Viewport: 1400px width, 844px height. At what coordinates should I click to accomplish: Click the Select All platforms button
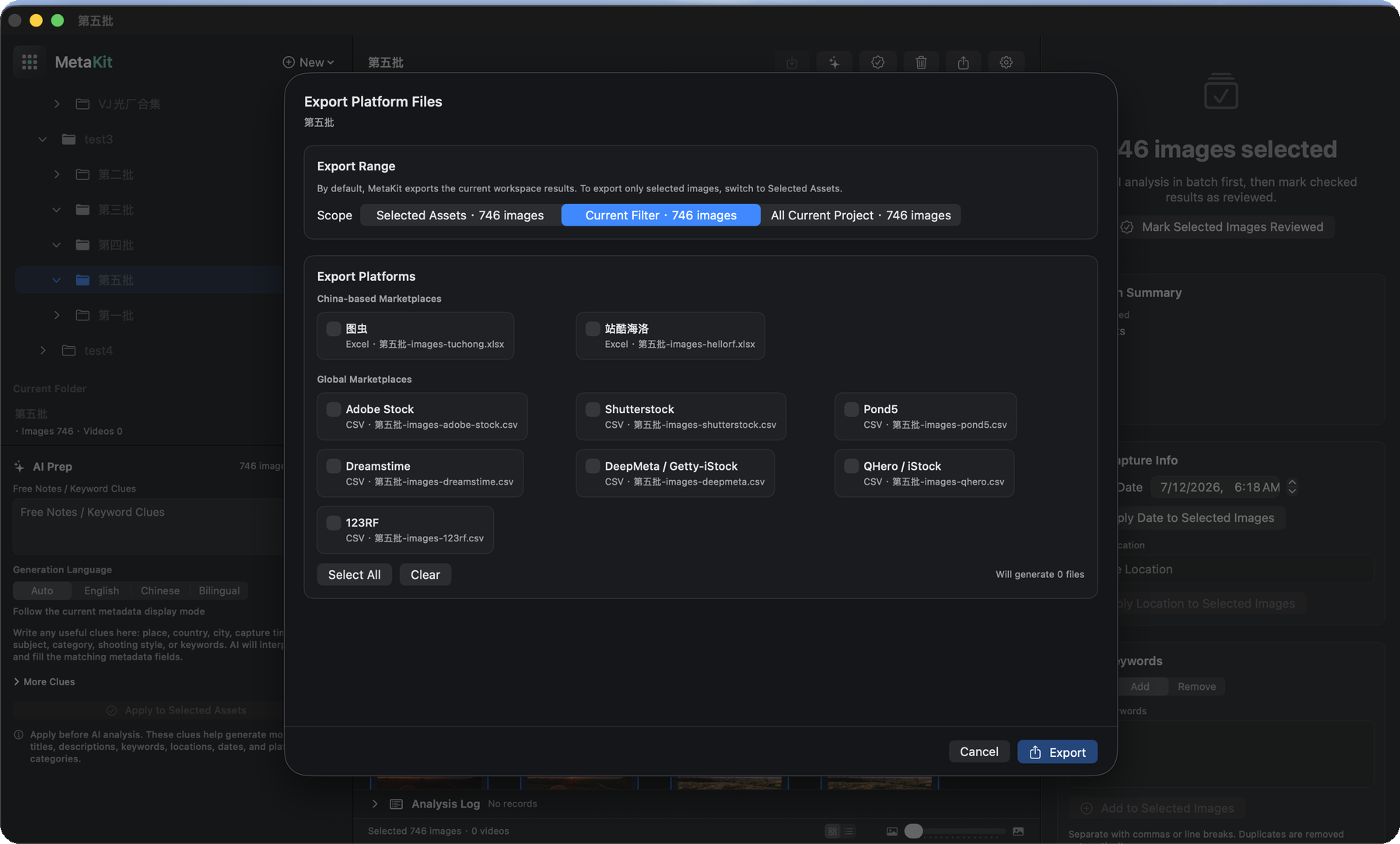coord(355,575)
